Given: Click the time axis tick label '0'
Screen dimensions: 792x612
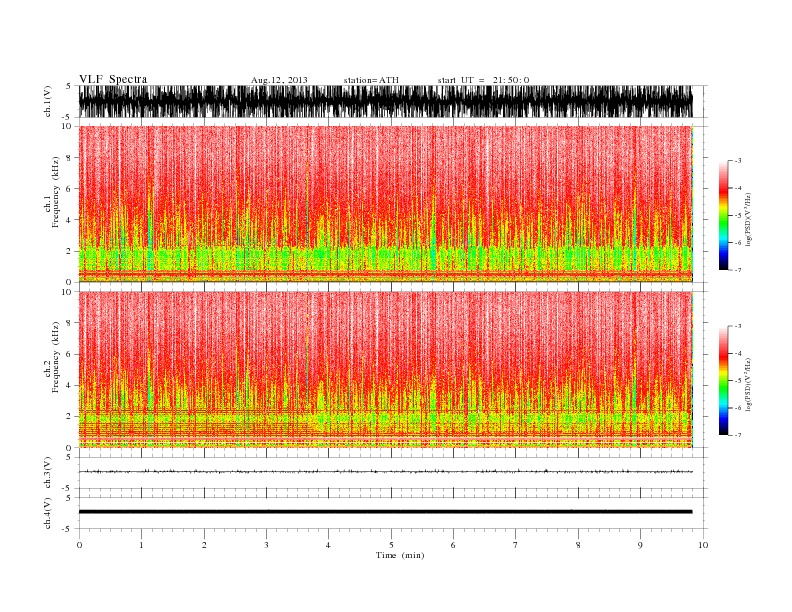Looking at the screenshot, I should 79,545.
